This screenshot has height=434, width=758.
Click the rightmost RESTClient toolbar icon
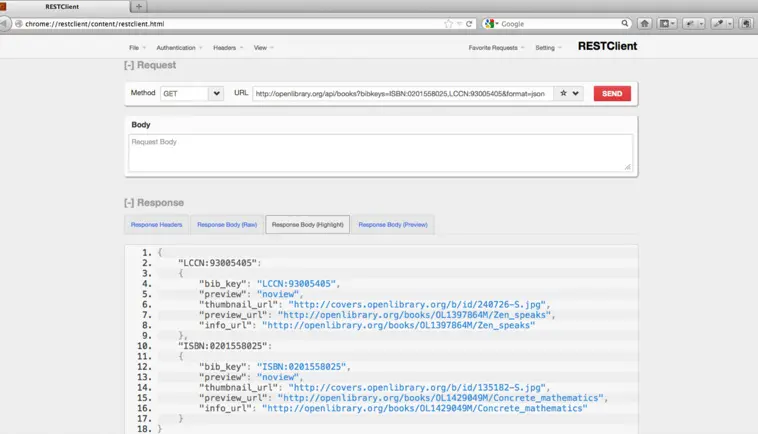pos(746,23)
